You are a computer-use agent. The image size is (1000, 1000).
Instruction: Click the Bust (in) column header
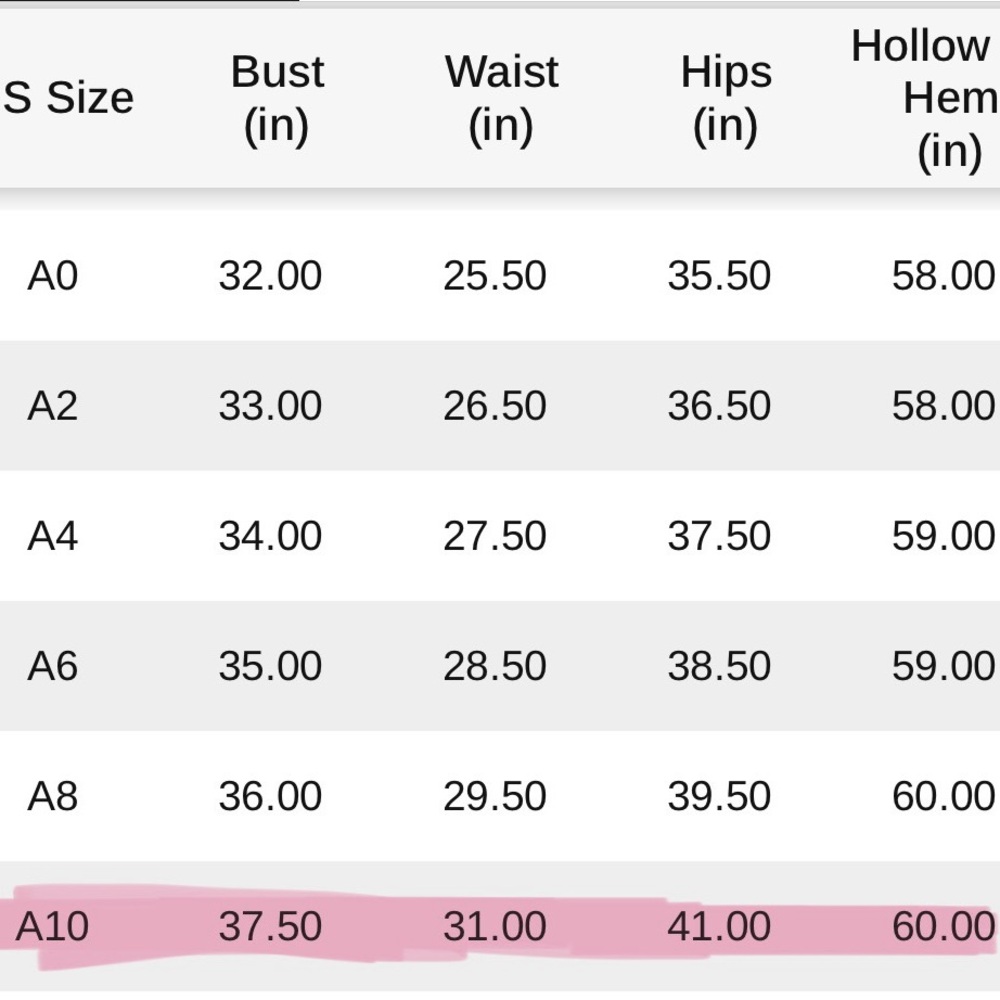coord(277,98)
